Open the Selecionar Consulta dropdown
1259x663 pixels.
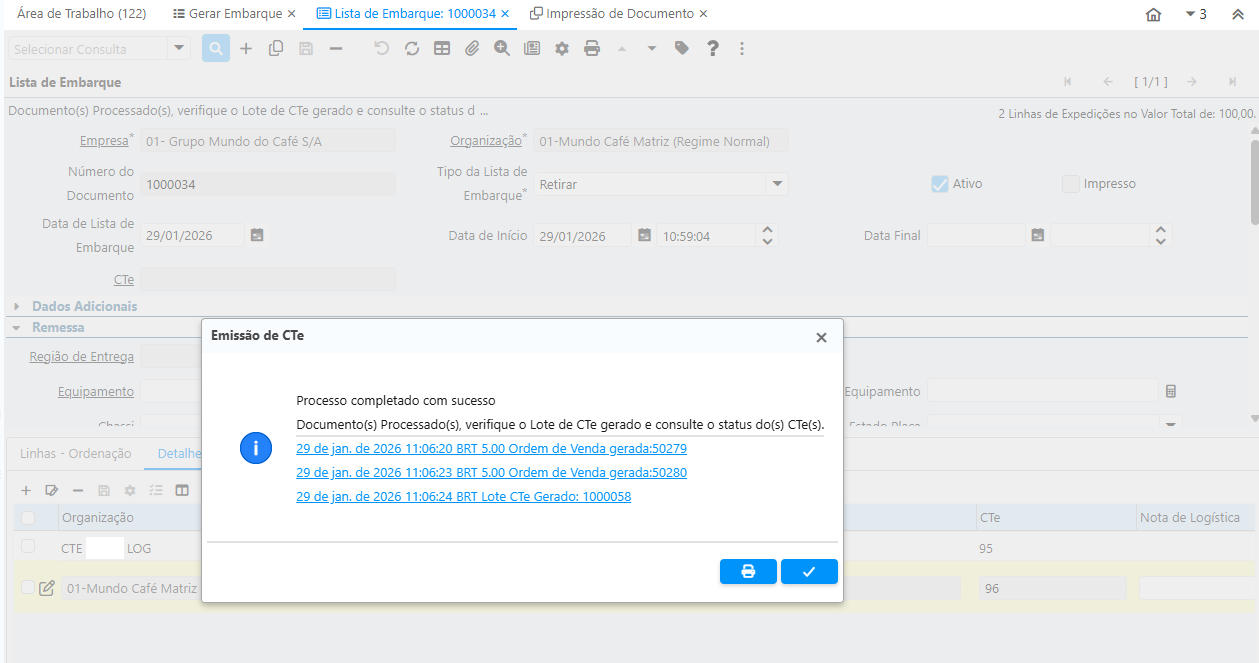tap(179, 48)
